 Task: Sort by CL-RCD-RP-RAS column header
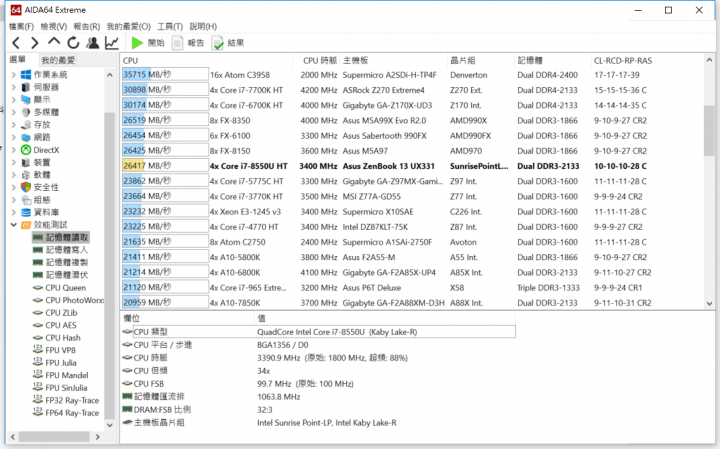(x=623, y=61)
